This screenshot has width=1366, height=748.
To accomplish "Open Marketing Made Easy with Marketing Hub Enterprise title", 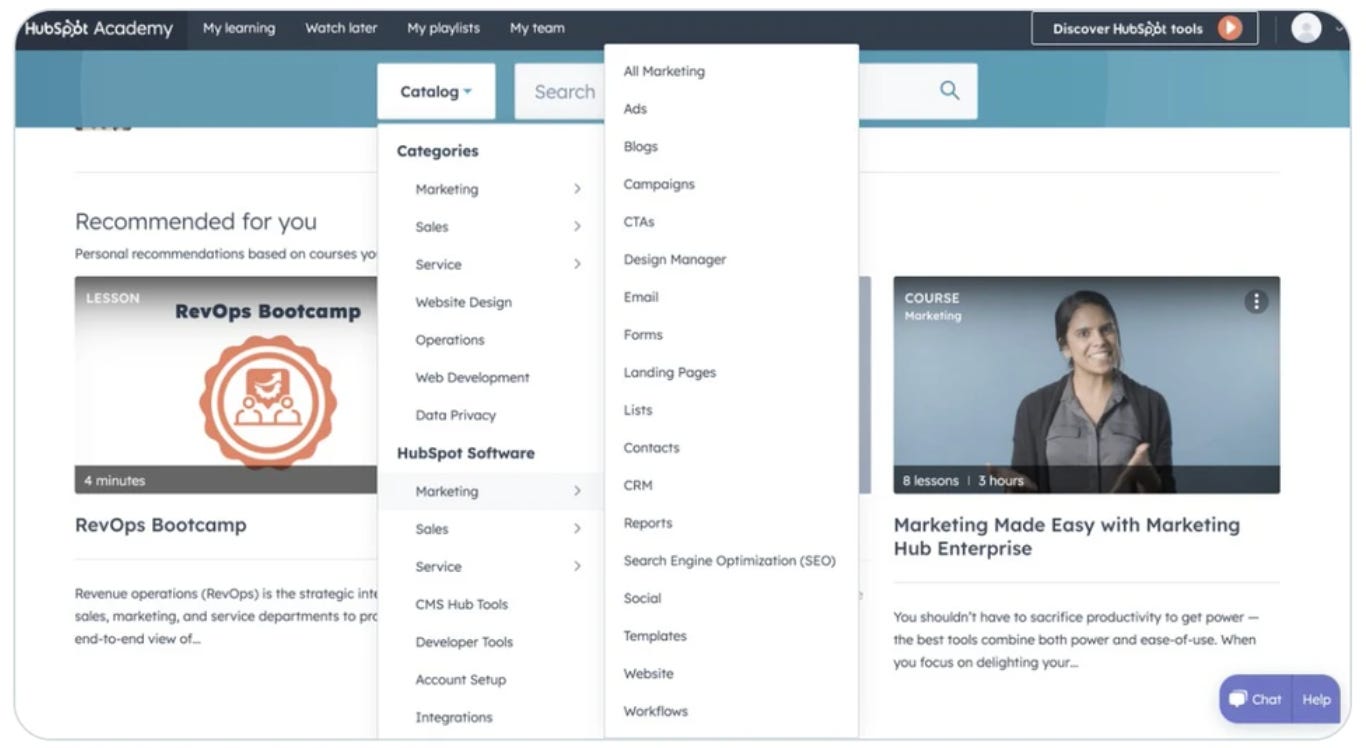I will pos(1066,536).
